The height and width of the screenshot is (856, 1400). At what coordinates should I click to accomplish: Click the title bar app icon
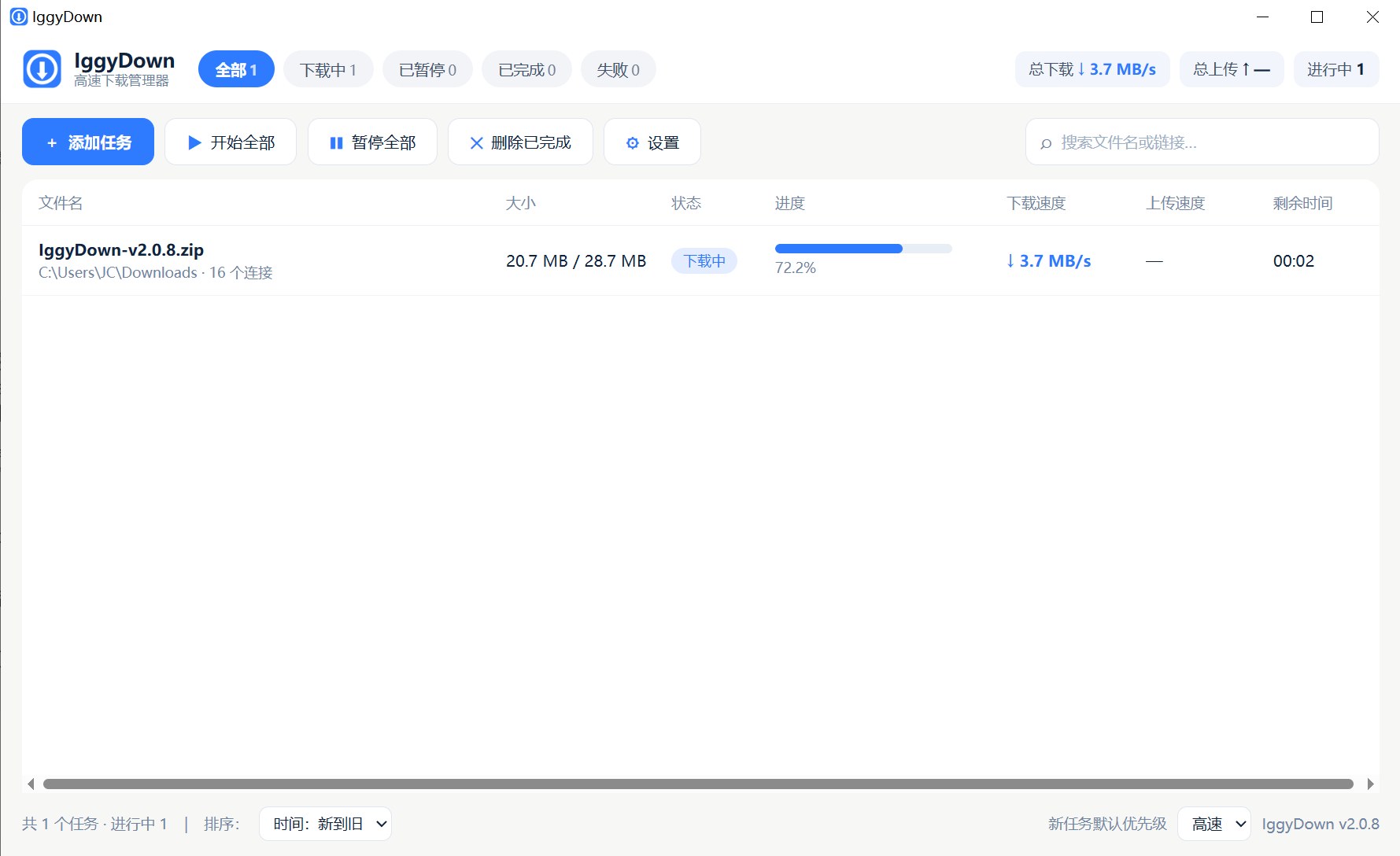pyautogui.click(x=18, y=17)
